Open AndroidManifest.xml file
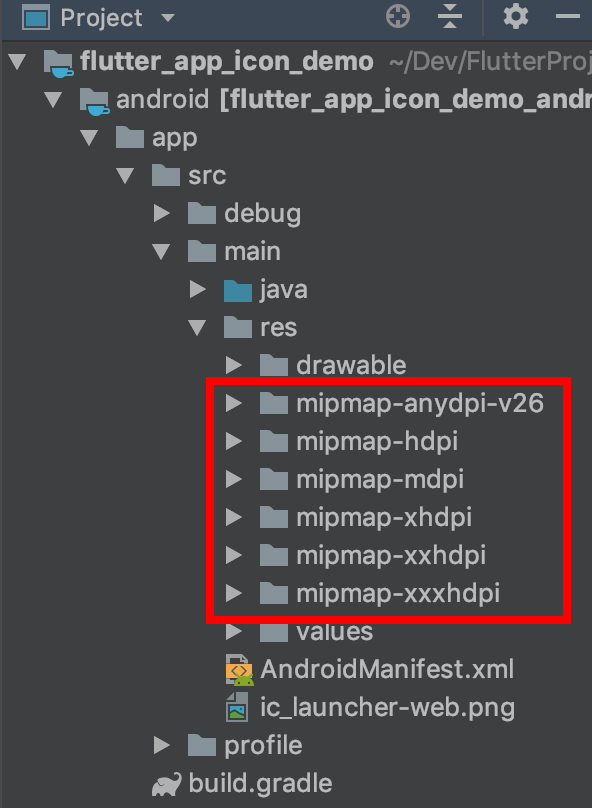 pyautogui.click(x=387, y=669)
